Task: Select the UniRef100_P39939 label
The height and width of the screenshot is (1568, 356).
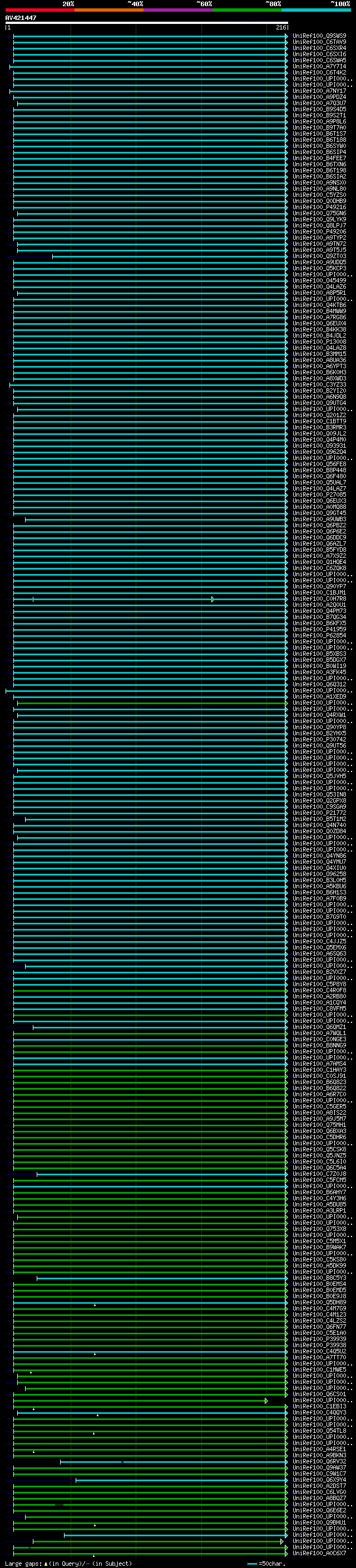Action: (319, 1339)
